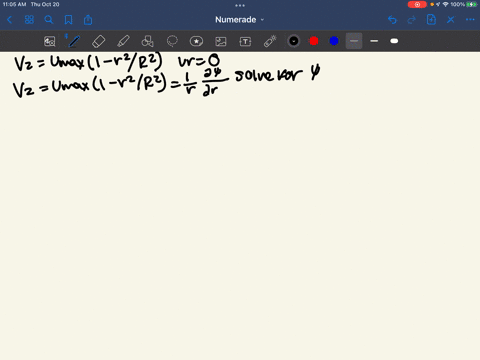480x360 pixels.
Task: Select the Laser pointer tool
Action: (x=270, y=41)
